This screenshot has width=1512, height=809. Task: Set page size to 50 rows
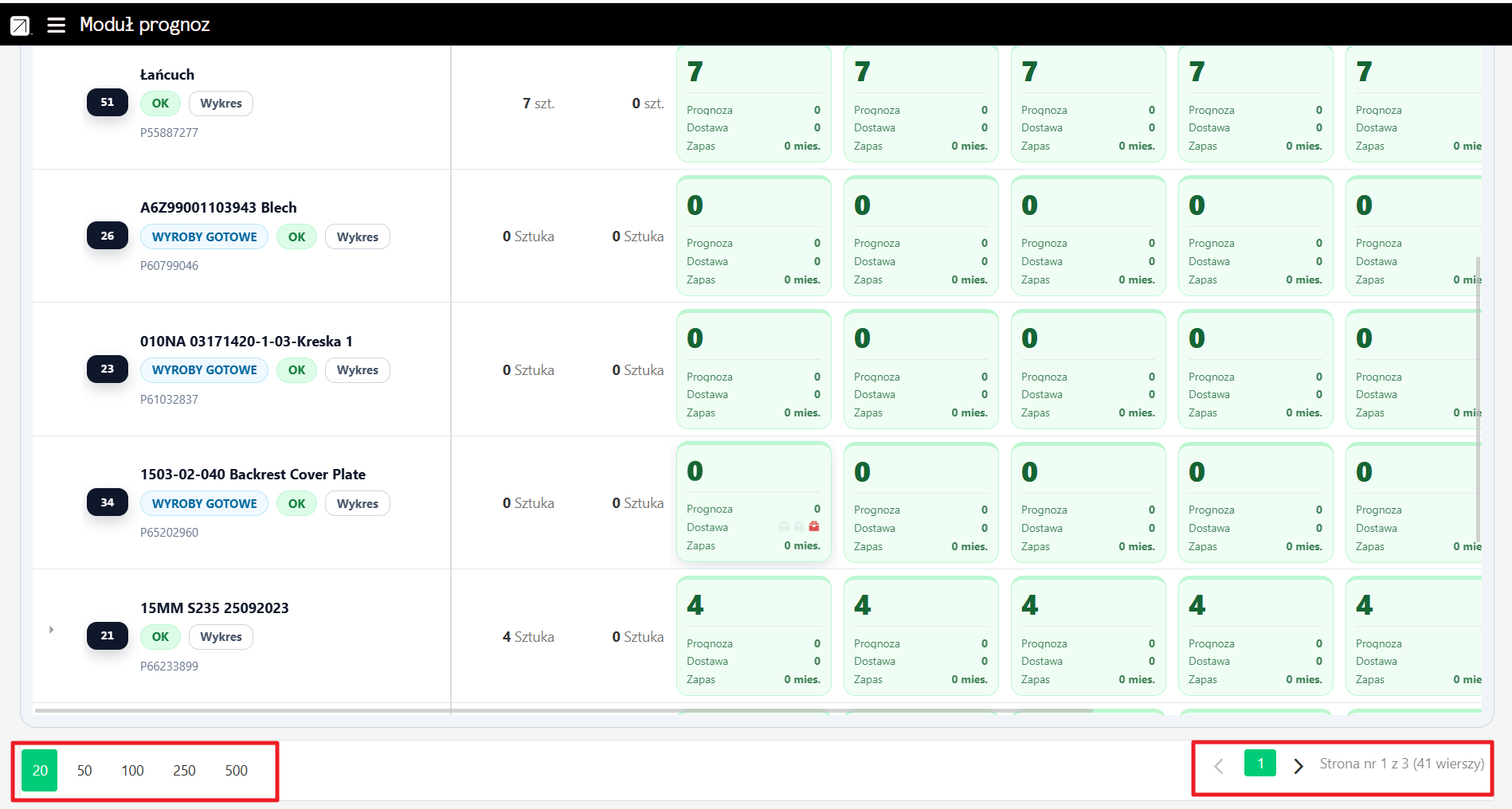tap(84, 771)
